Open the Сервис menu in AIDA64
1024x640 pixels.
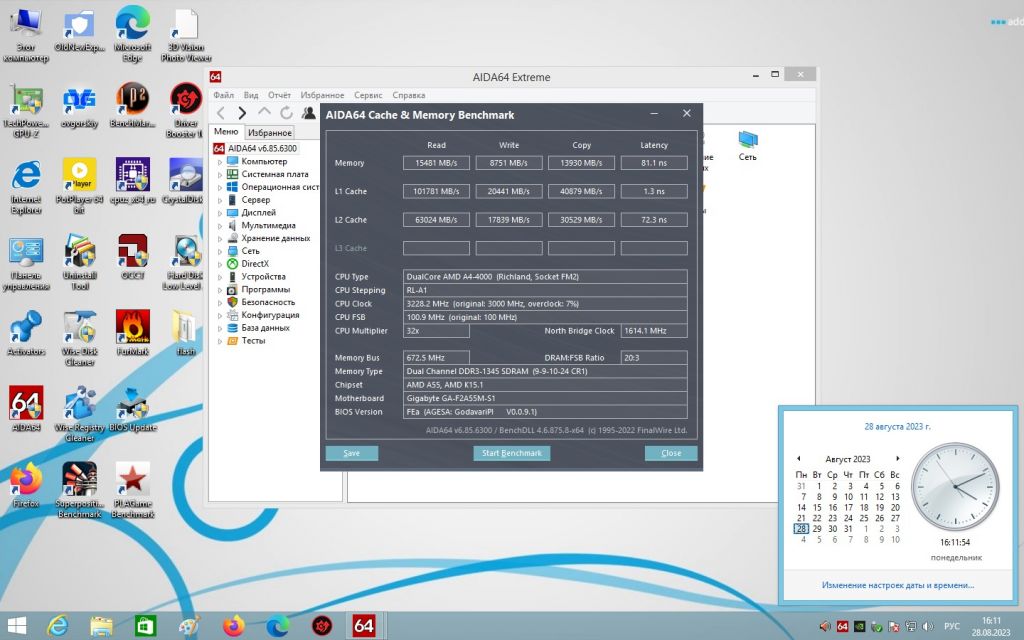click(x=368, y=95)
